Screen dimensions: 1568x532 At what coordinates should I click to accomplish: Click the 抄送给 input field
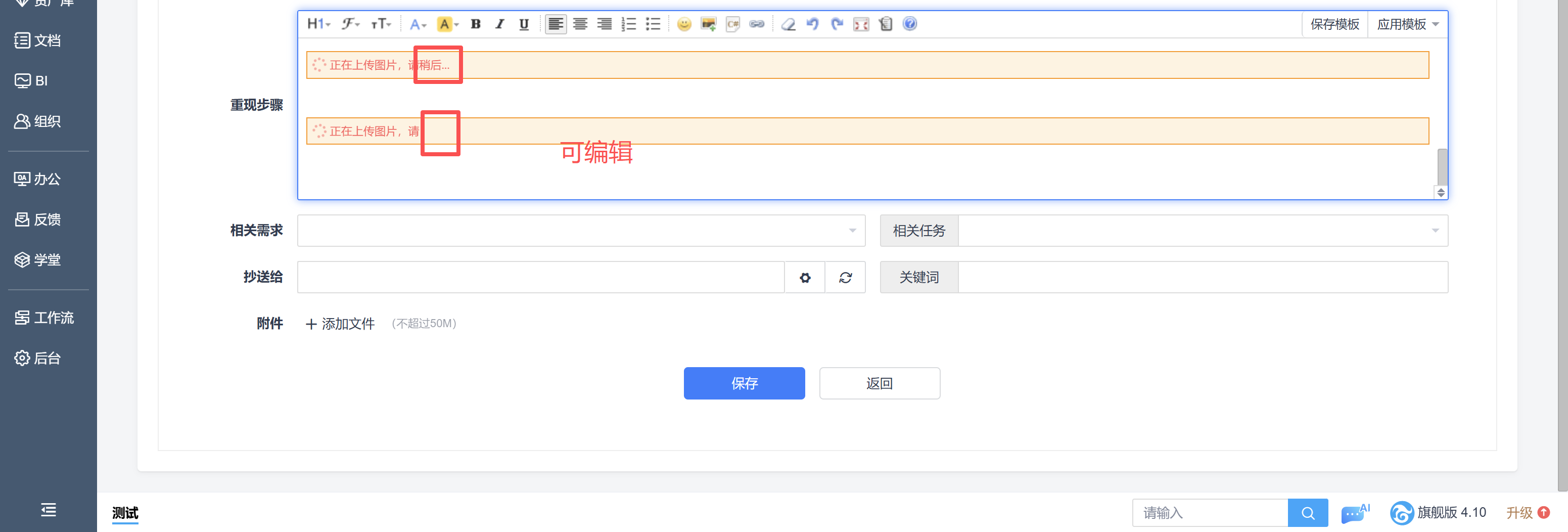point(540,278)
